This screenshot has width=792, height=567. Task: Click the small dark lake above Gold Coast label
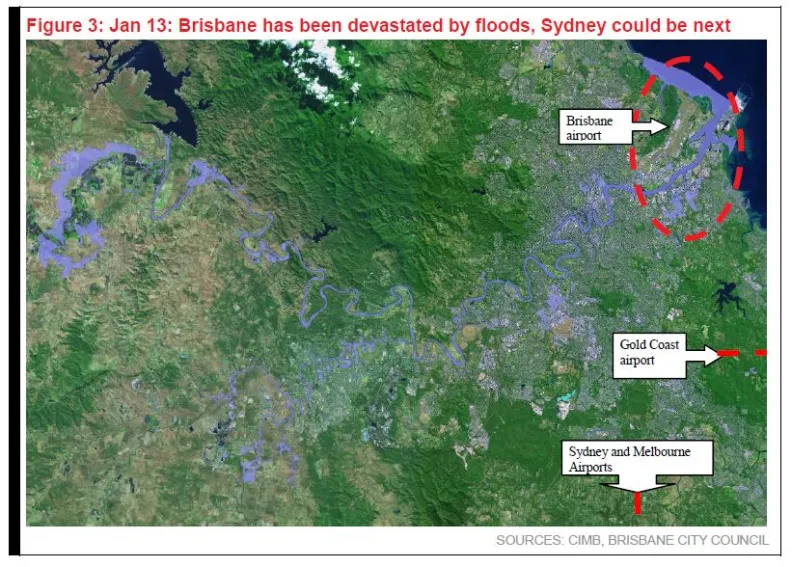726,295
